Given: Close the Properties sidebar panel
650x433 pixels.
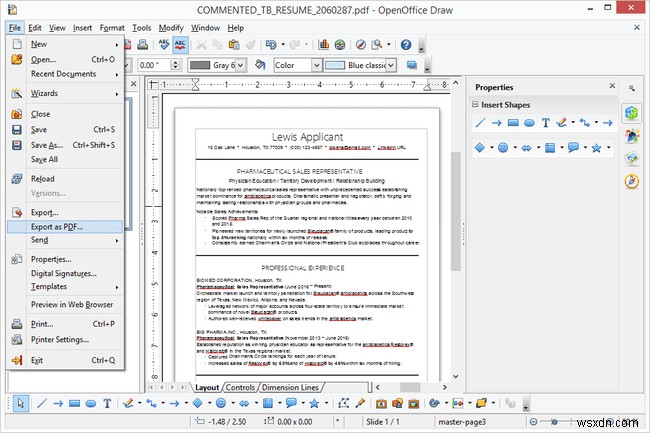Looking at the screenshot, I should tap(612, 86).
